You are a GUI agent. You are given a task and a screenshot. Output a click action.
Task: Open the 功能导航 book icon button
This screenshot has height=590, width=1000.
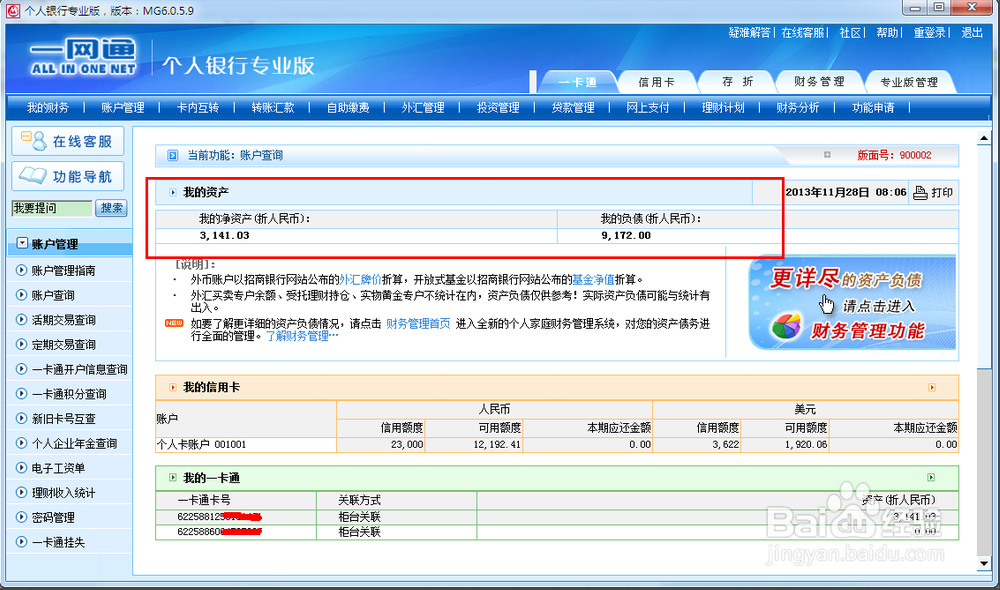68,176
